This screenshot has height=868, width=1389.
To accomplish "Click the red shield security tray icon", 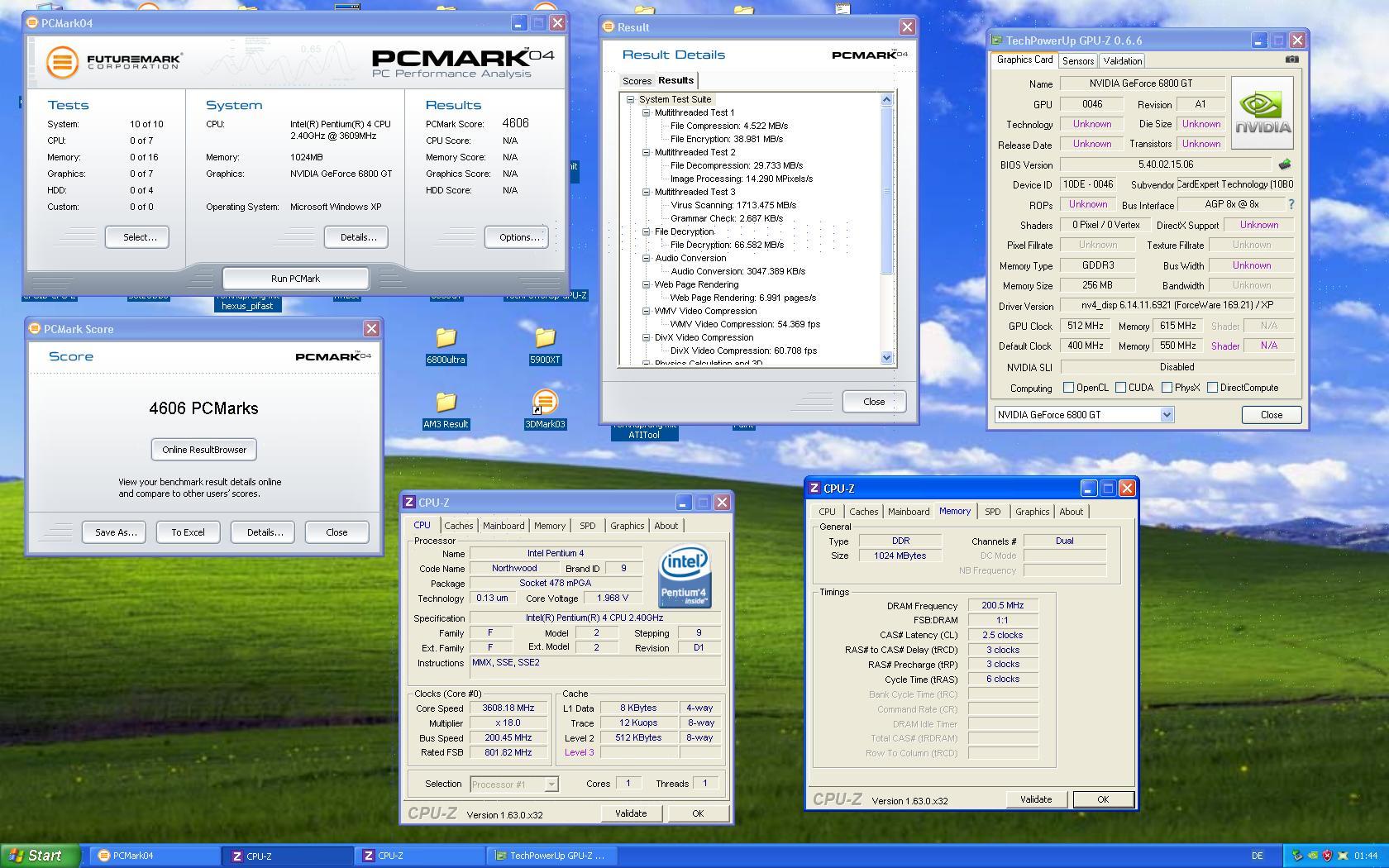I will pyautogui.click(x=1327, y=856).
